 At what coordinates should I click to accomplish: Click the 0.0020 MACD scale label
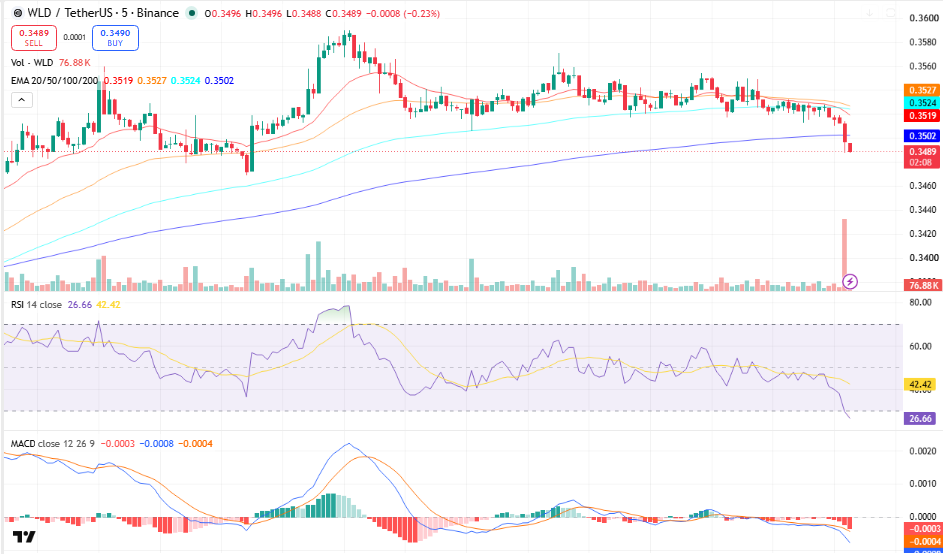[x=921, y=451]
